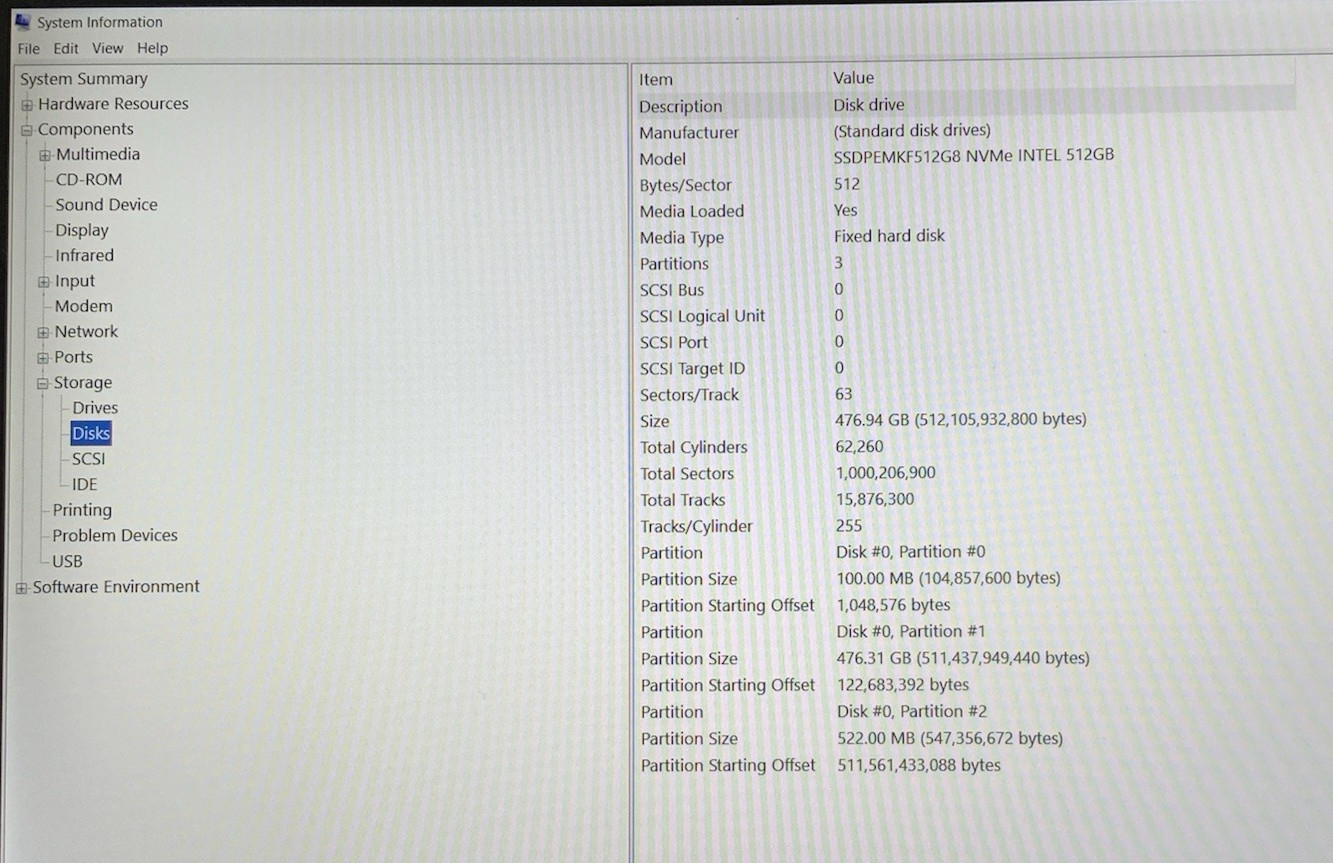Select the USB tree item
The width and height of the screenshot is (1333, 863).
pyautogui.click(x=67, y=562)
